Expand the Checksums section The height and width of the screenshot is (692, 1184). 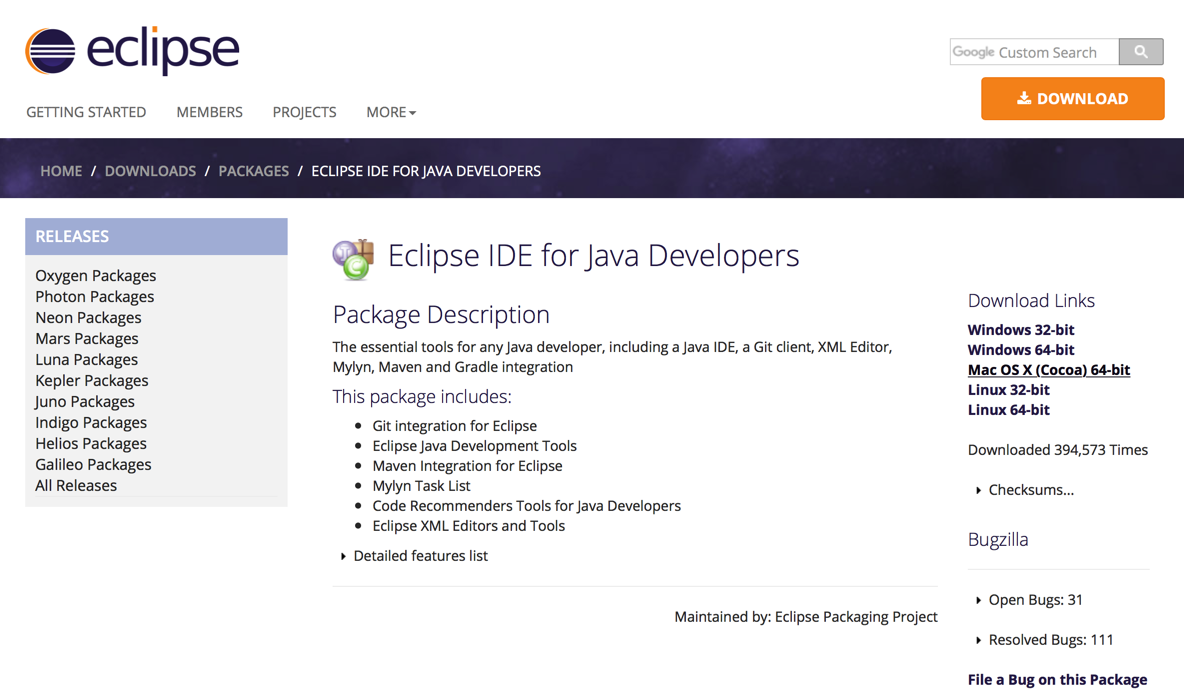[x=1030, y=490]
